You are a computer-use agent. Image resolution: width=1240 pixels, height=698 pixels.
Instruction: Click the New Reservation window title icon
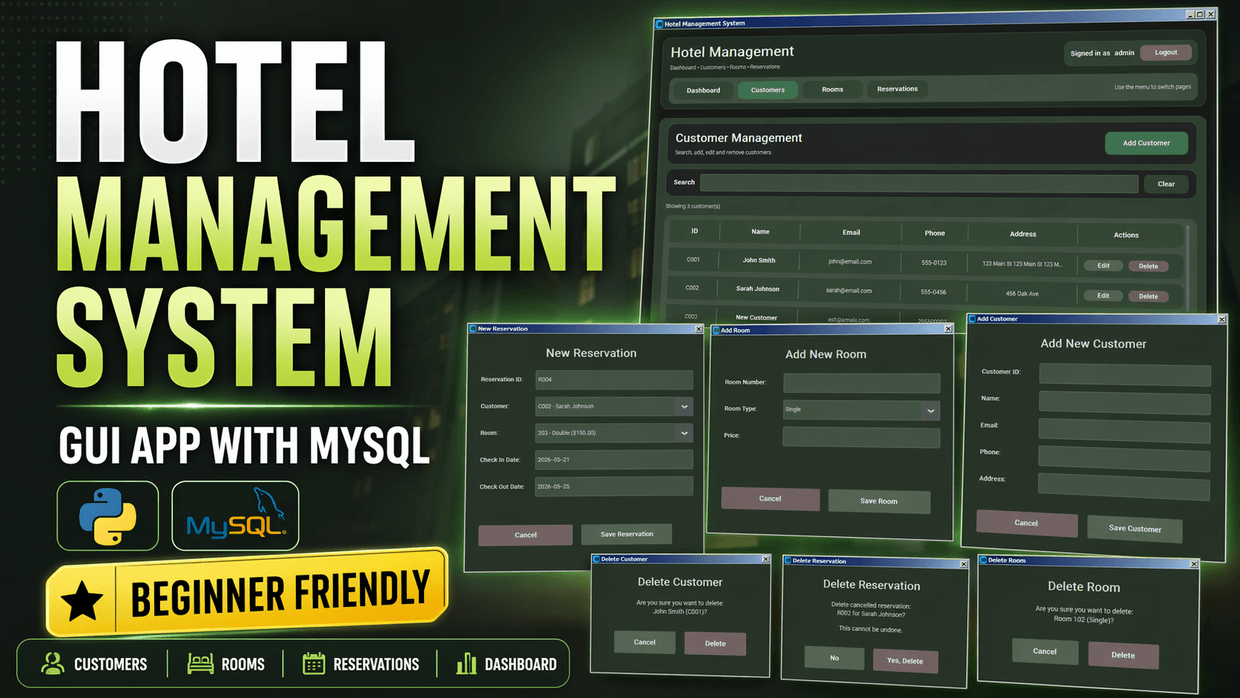[x=472, y=328]
